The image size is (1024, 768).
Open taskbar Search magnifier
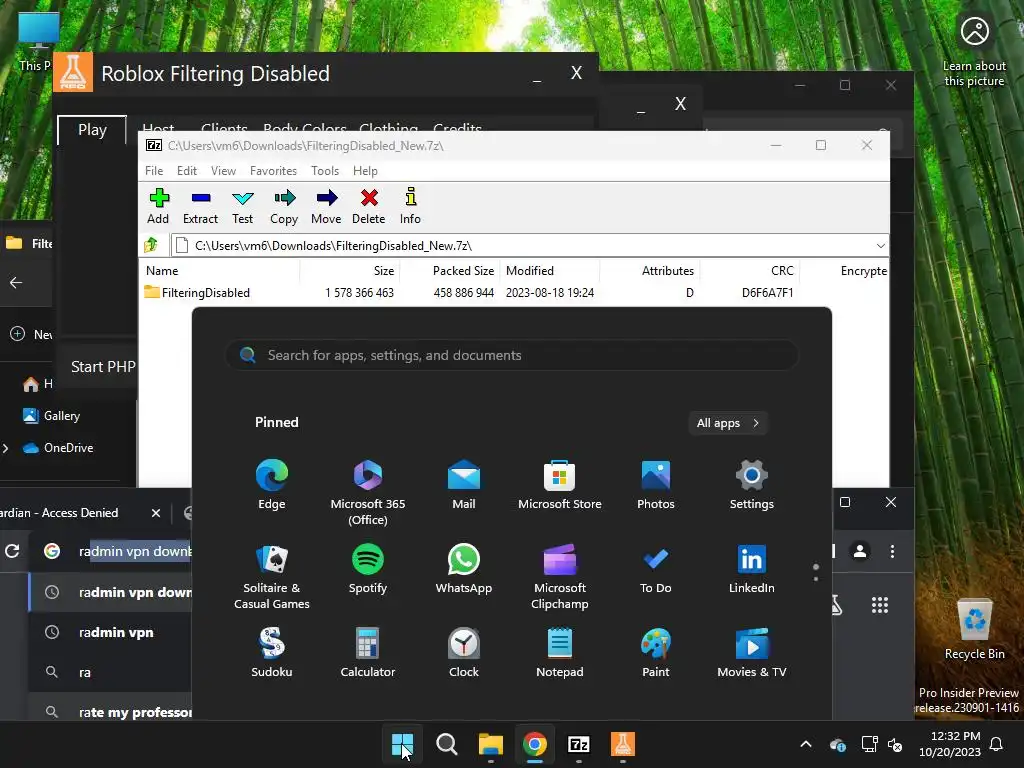click(x=447, y=744)
